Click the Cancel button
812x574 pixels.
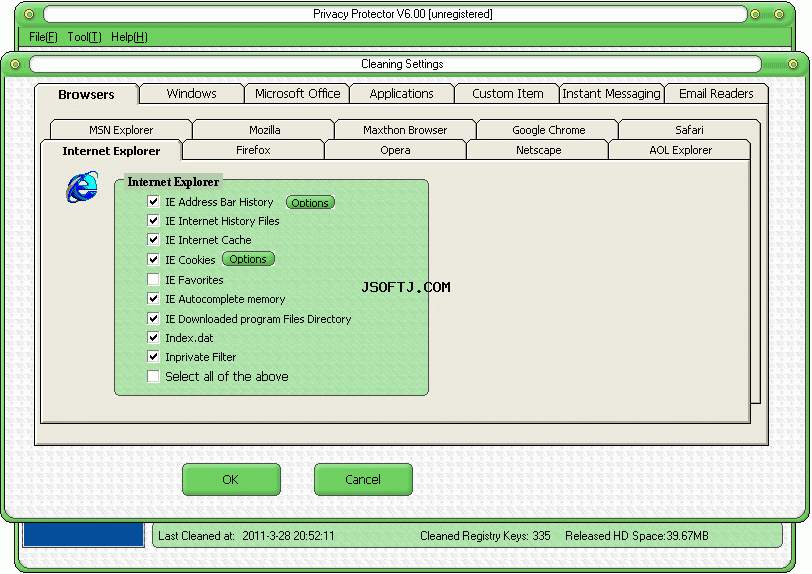pos(363,479)
